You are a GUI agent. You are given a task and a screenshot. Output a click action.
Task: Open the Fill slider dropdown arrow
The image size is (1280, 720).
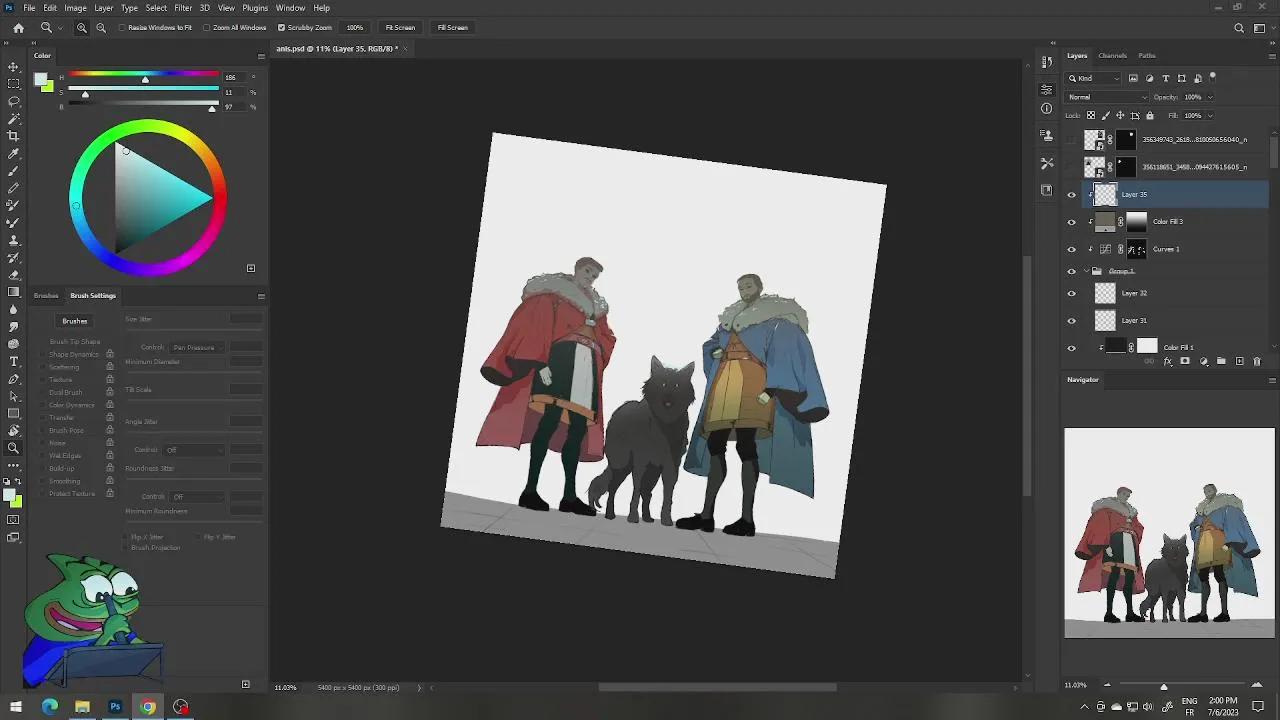tap(1210, 116)
